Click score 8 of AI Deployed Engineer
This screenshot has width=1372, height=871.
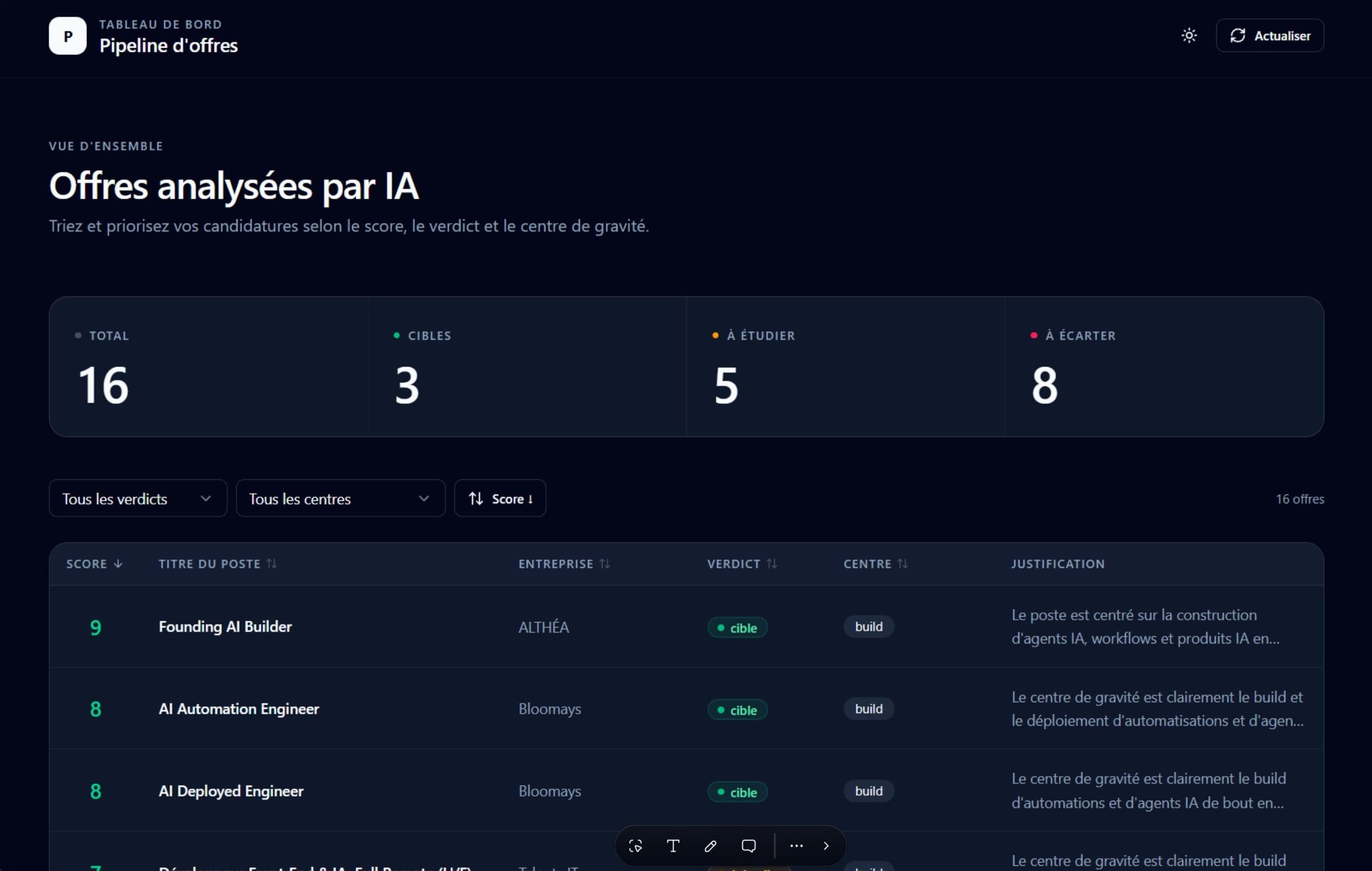click(x=96, y=791)
